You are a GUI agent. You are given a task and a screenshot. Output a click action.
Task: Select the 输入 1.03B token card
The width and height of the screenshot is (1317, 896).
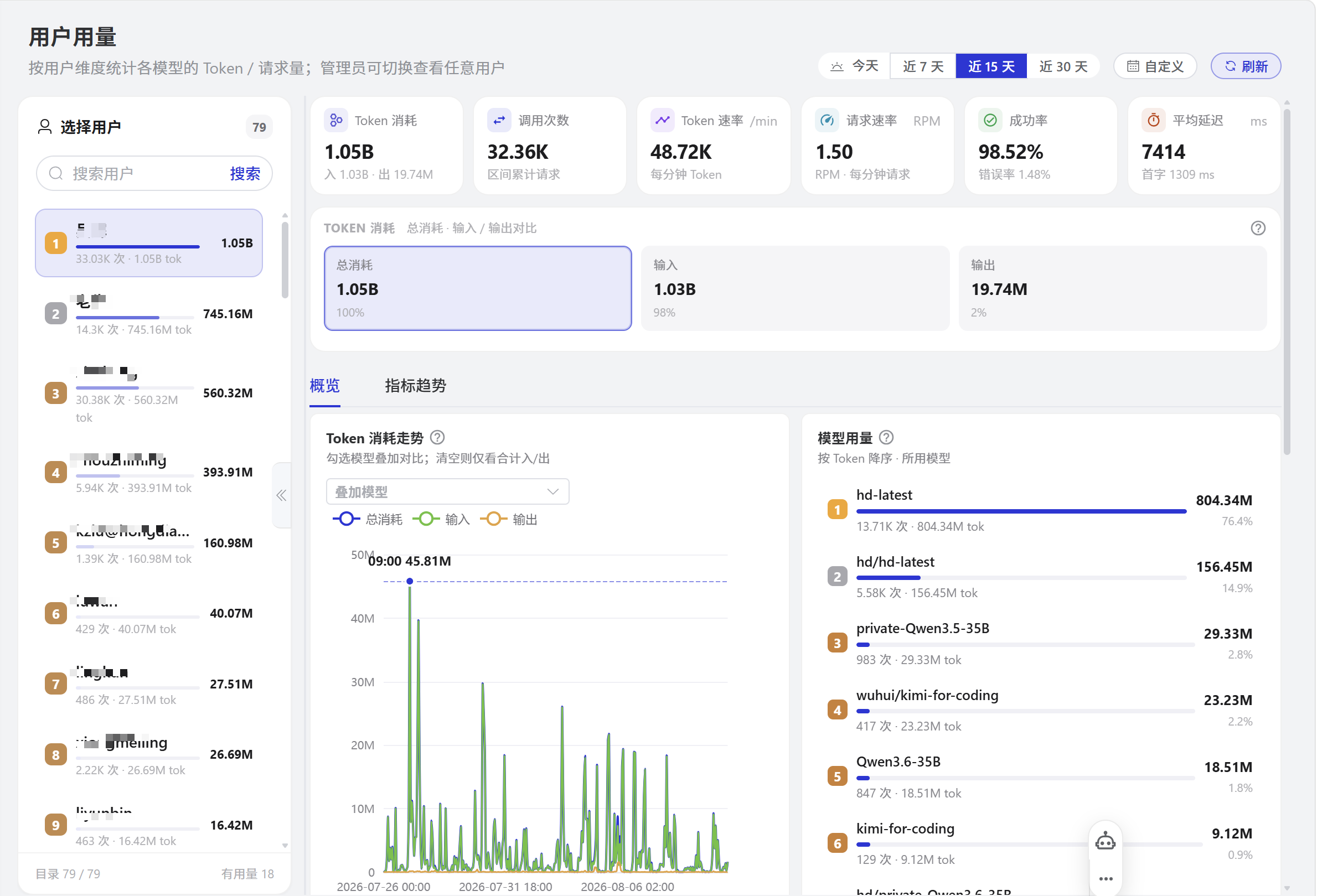(796, 288)
